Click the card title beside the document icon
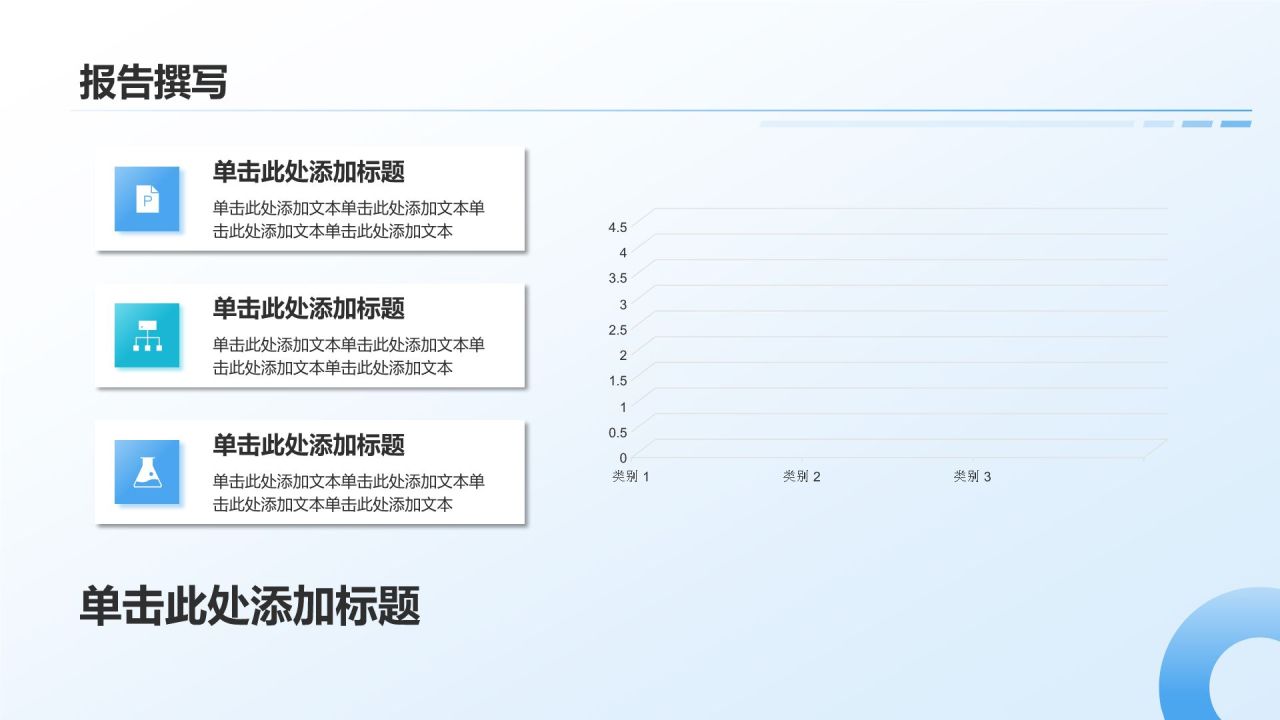This screenshot has height=720, width=1280. point(309,171)
